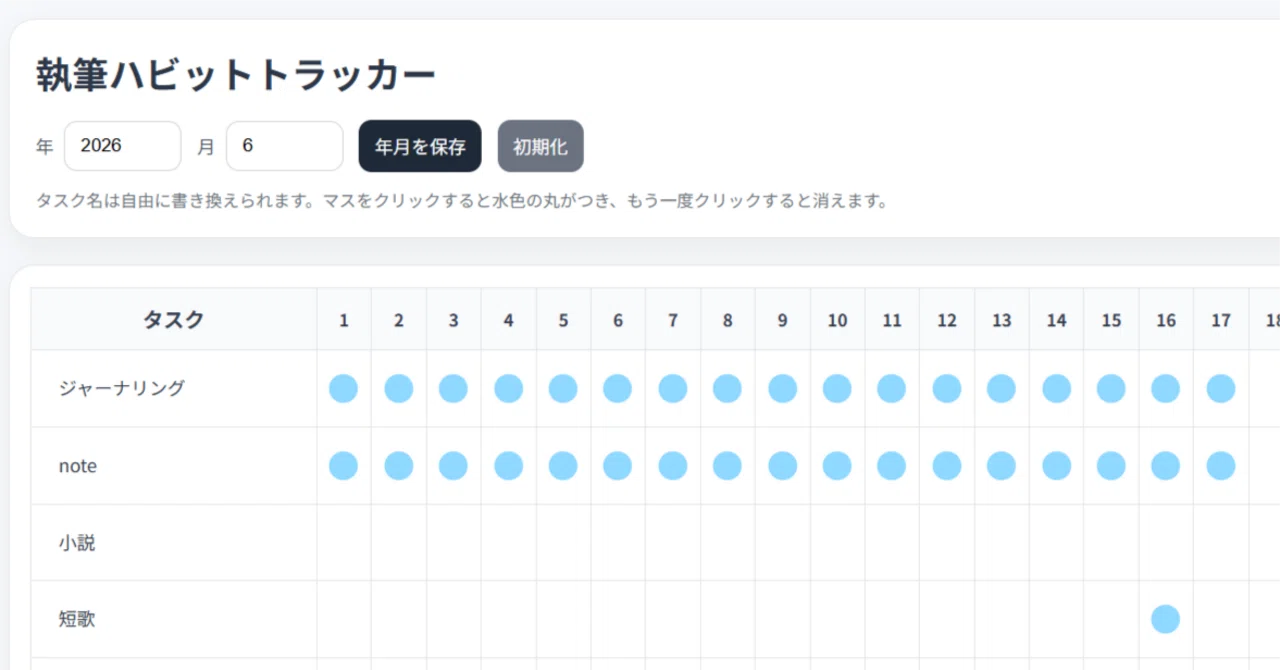
Task: Remove the 短歌 circle on day 16
Action: [x=1166, y=619]
